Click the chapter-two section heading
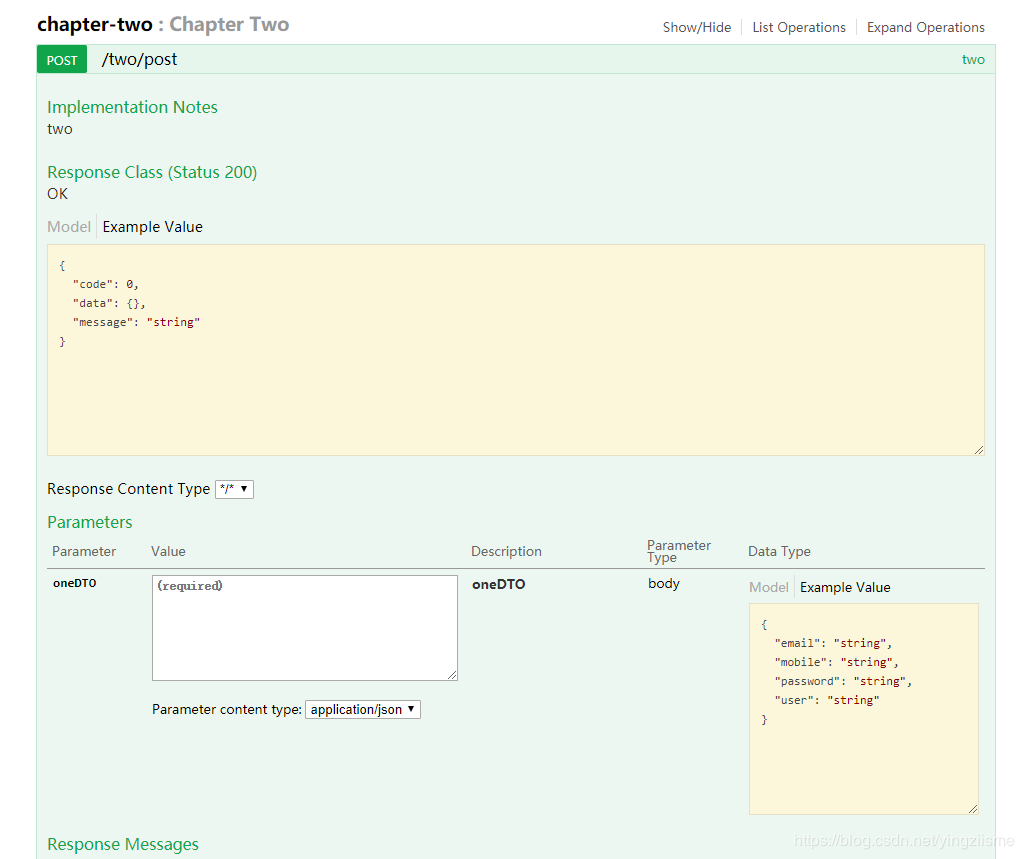The image size is (1024, 859). point(163,24)
